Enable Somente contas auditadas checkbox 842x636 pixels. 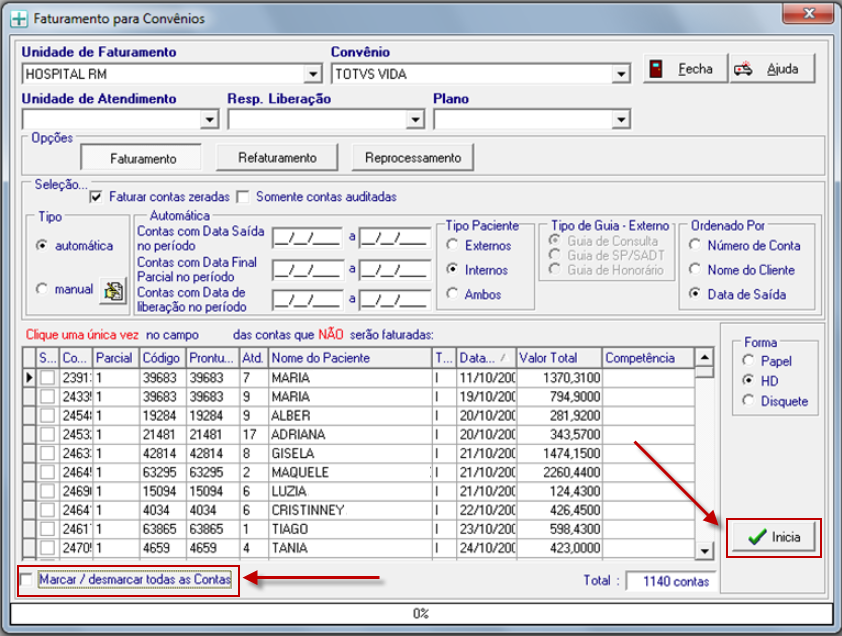pyautogui.click(x=243, y=197)
